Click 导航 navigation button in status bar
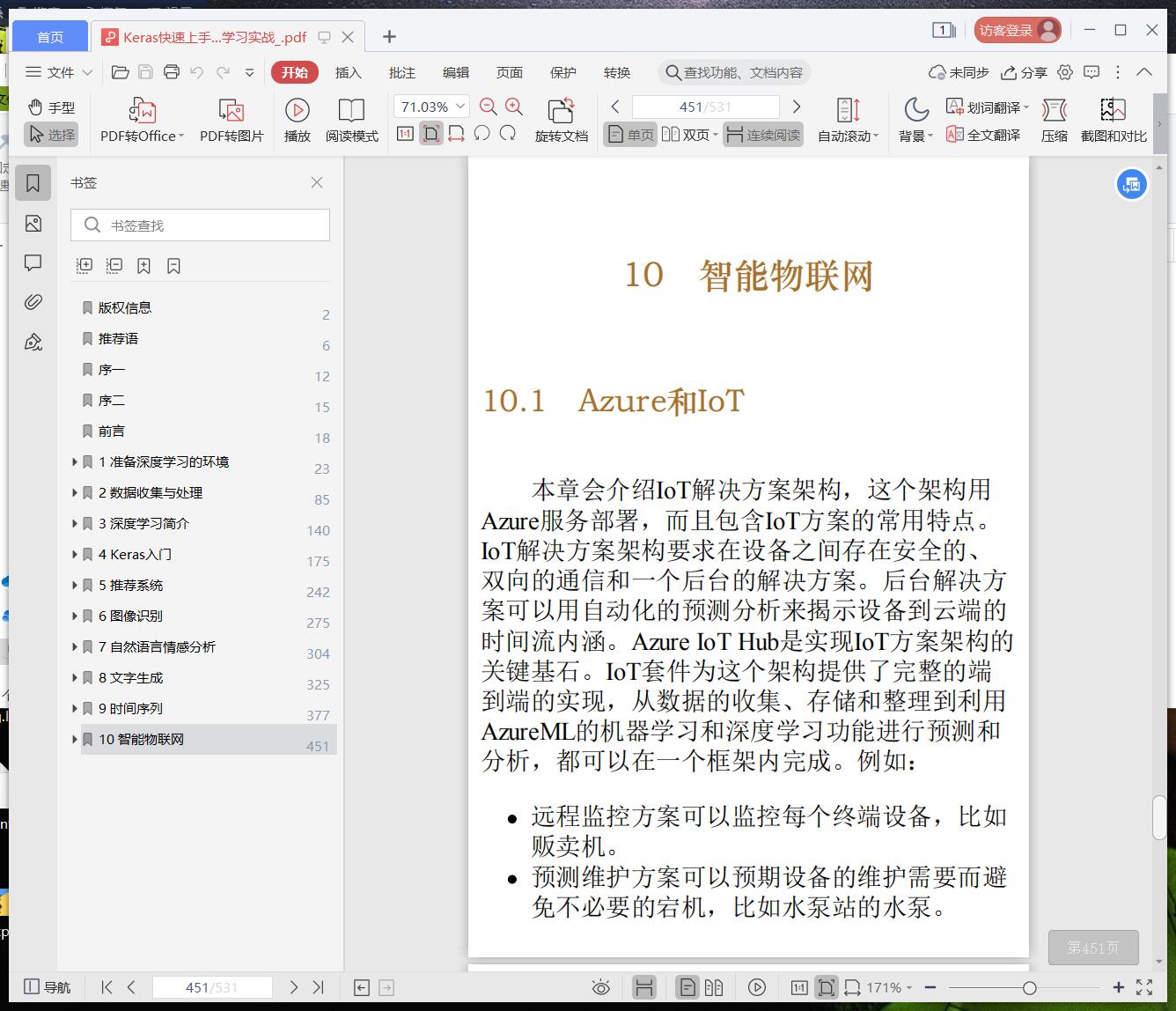Viewport: 1176px width, 1011px height. click(48, 987)
